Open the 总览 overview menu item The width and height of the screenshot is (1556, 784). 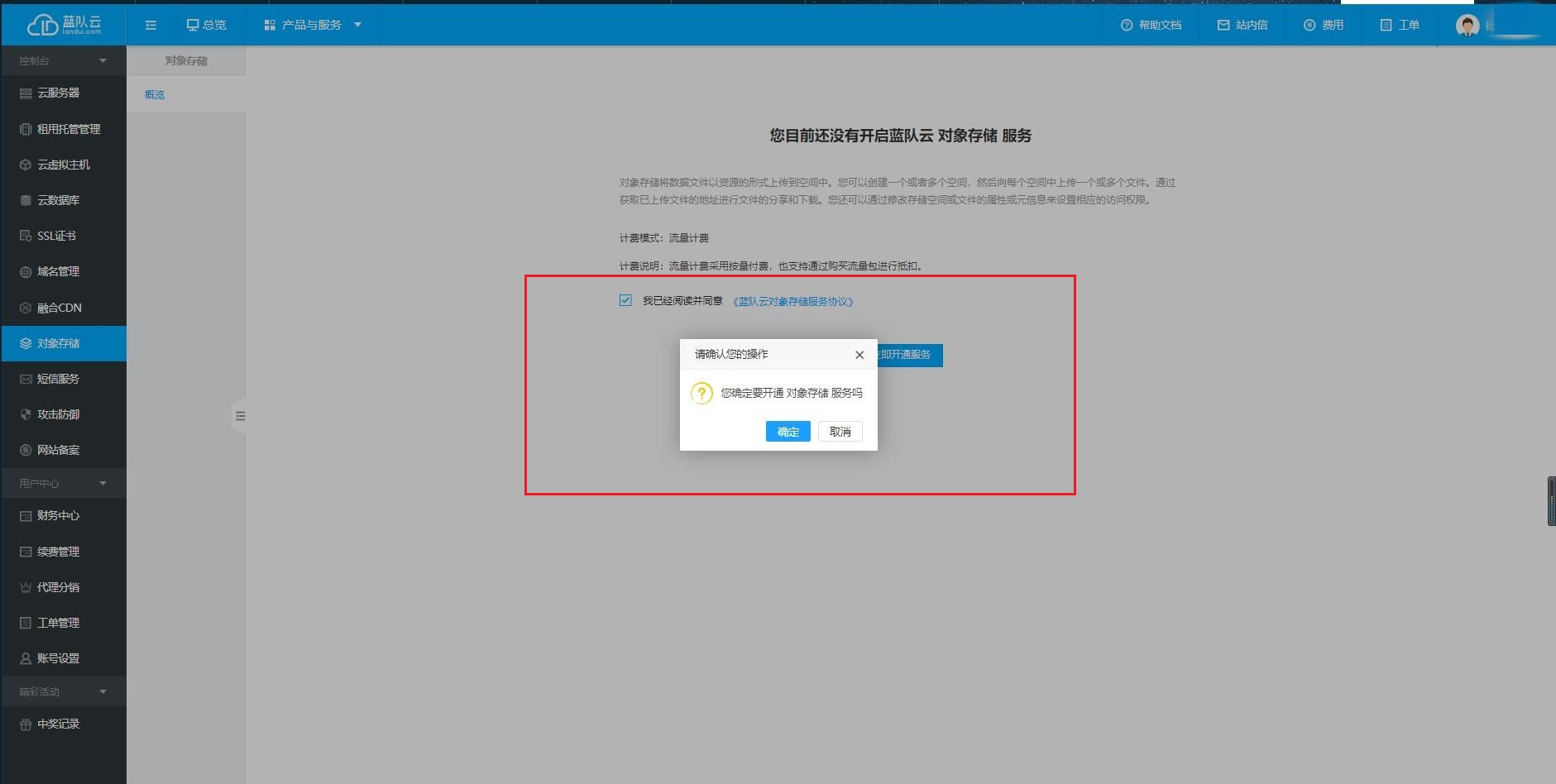click(206, 25)
